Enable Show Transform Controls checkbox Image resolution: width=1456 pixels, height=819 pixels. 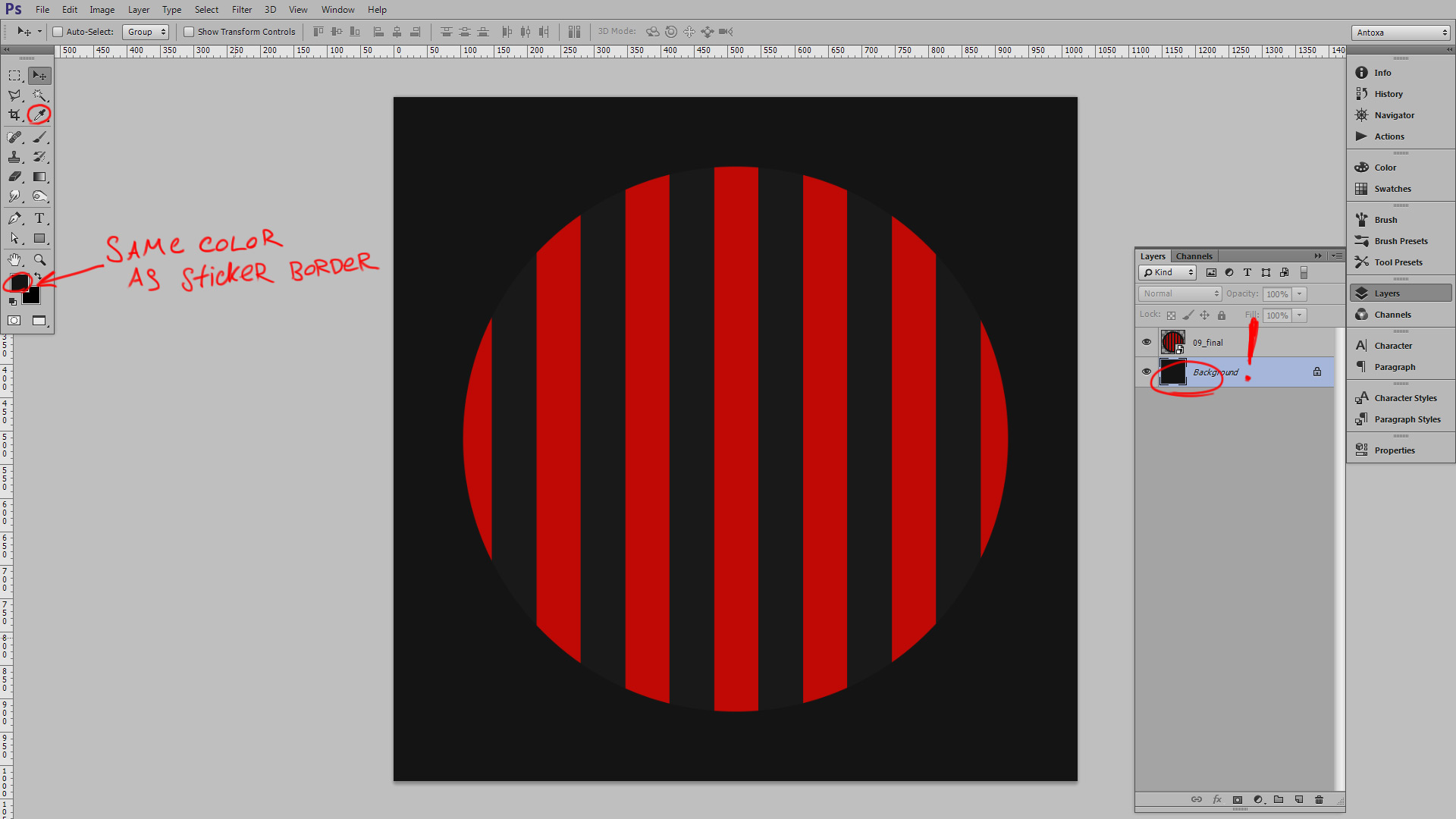[x=189, y=32]
